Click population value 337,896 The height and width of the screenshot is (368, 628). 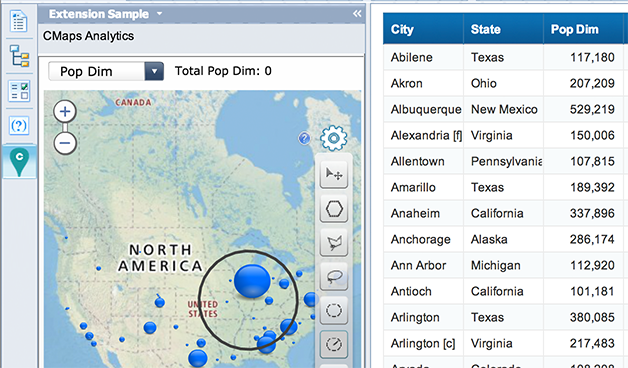coord(592,213)
